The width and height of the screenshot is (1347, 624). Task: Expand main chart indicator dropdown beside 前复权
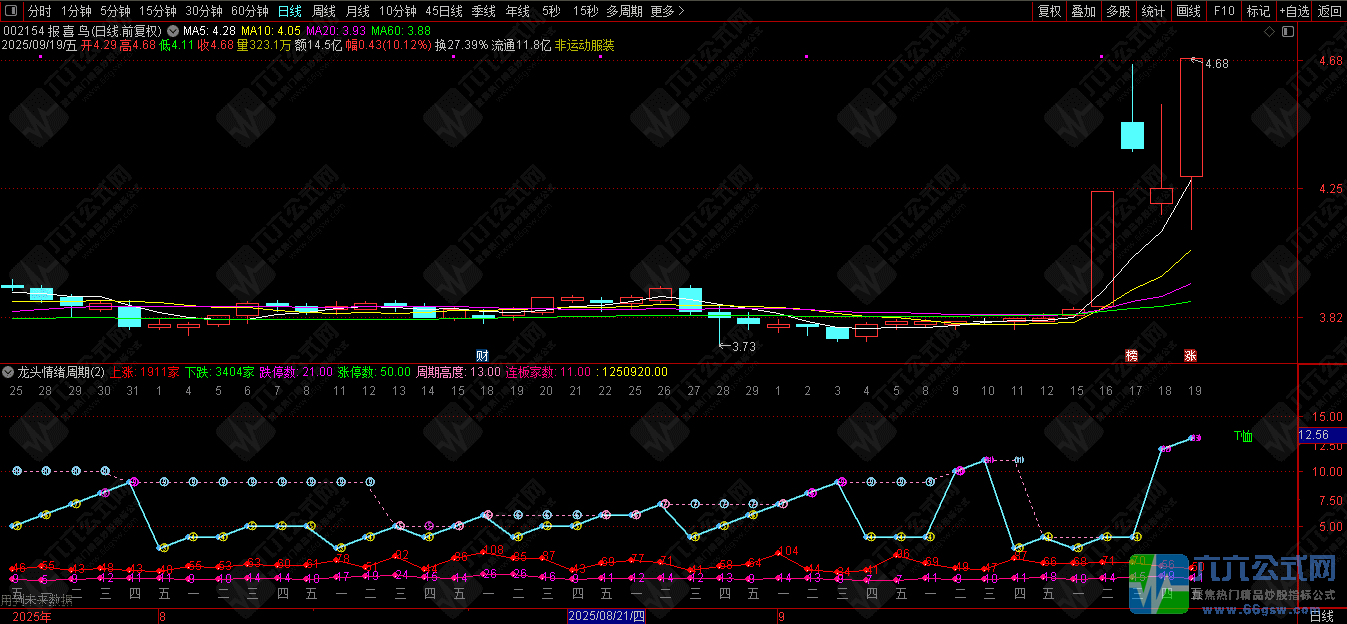point(173,31)
